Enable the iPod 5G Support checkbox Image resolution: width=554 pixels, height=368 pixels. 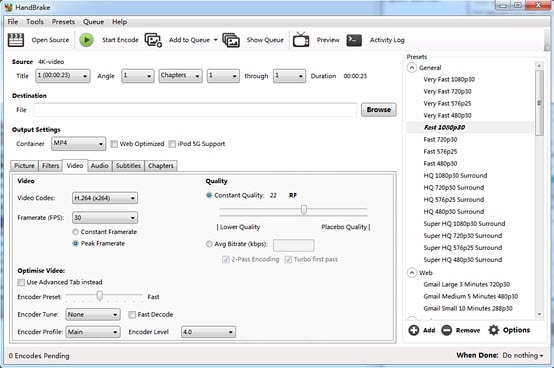click(172, 144)
